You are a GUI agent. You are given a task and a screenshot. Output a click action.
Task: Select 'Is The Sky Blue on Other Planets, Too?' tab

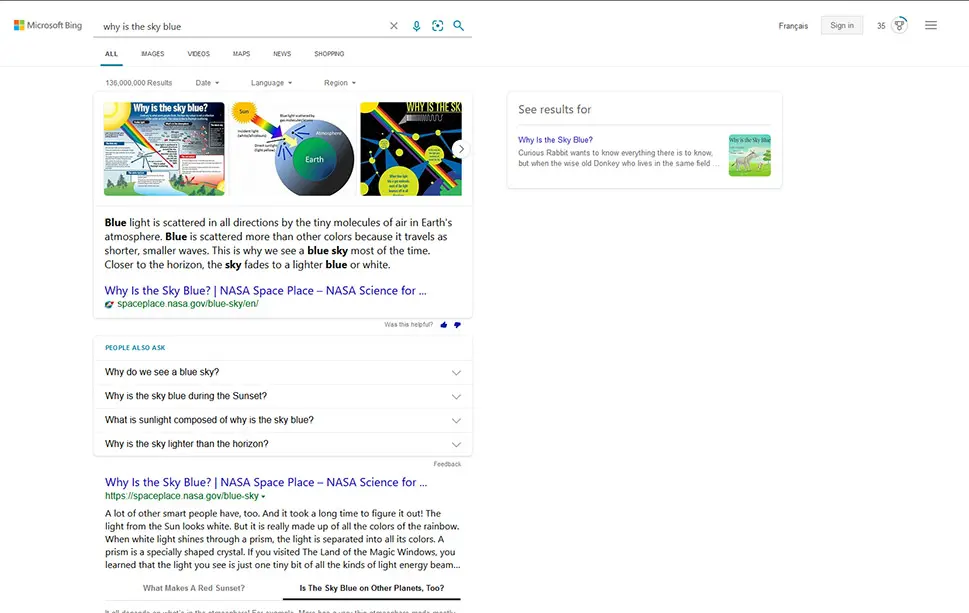(371, 588)
